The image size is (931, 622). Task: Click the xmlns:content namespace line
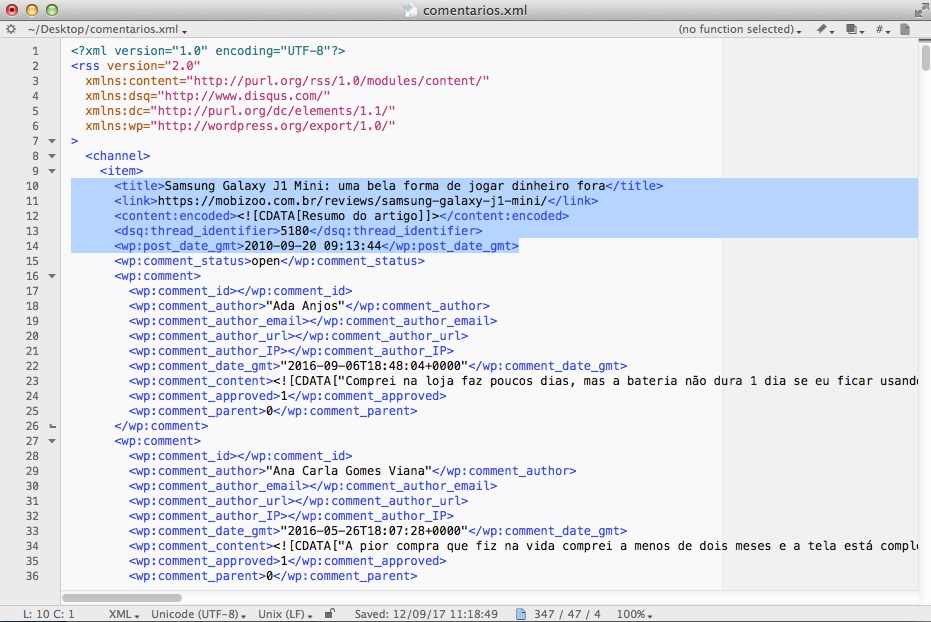click(287, 81)
